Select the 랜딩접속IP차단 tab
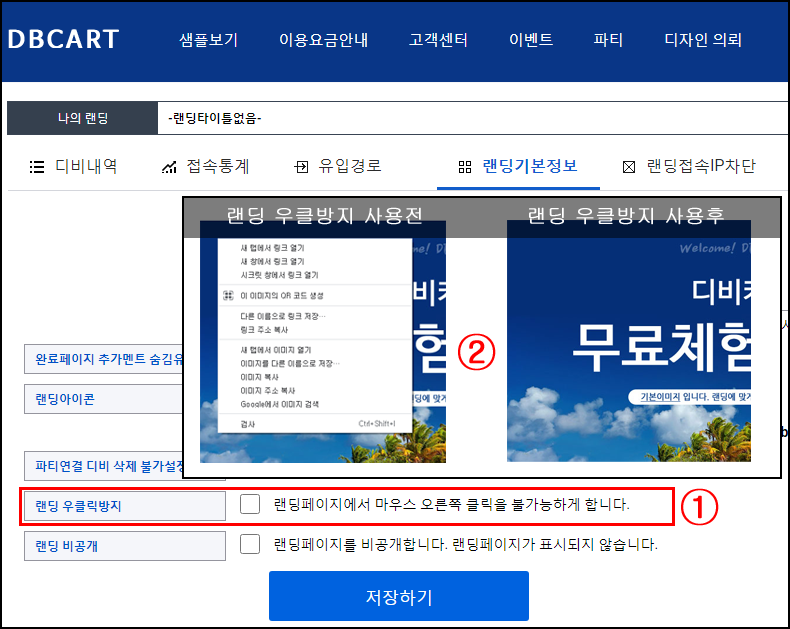The height and width of the screenshot is (629, 790). pyautogui.click(x=700, y=167)
